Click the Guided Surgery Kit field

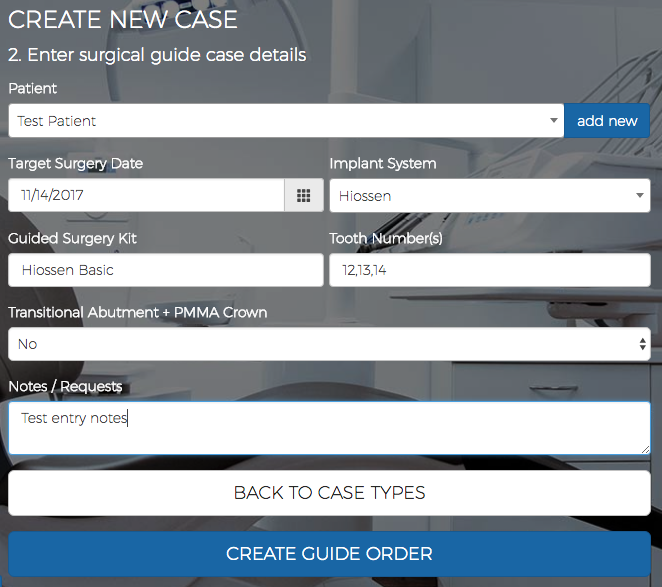(x=166, y=270)
